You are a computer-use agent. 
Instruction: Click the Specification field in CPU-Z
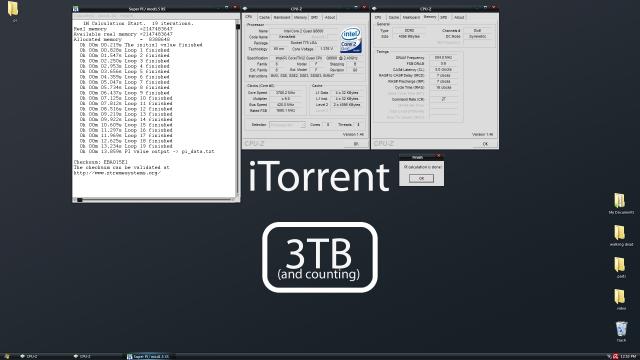click(x=315, y=58)
